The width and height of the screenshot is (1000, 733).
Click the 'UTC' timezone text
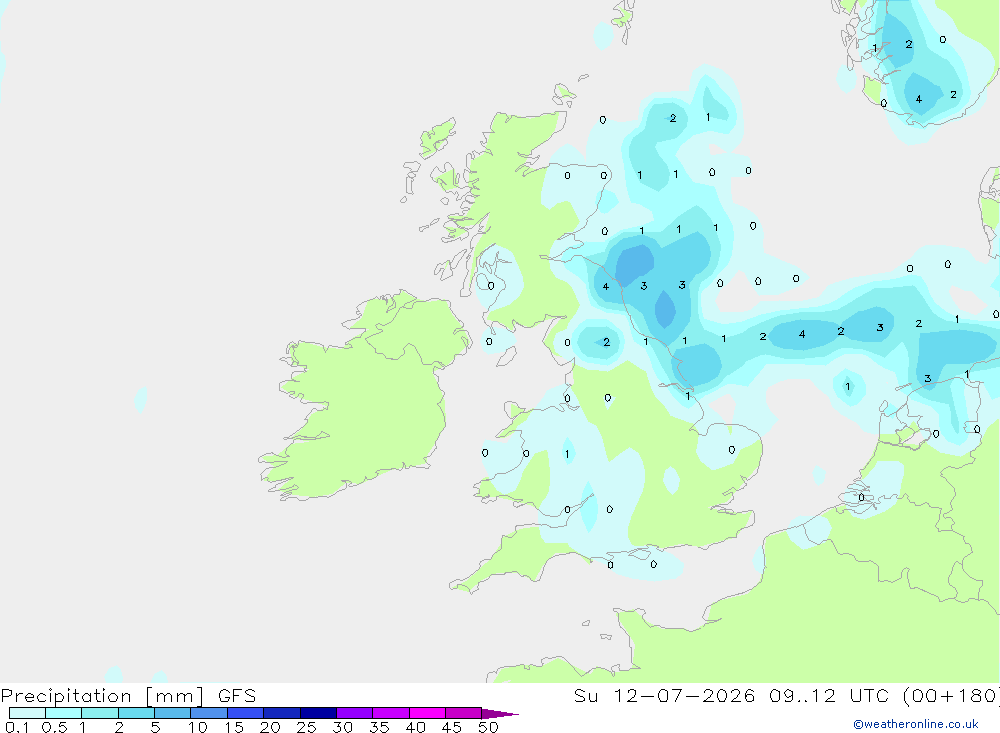click(869, 695)
